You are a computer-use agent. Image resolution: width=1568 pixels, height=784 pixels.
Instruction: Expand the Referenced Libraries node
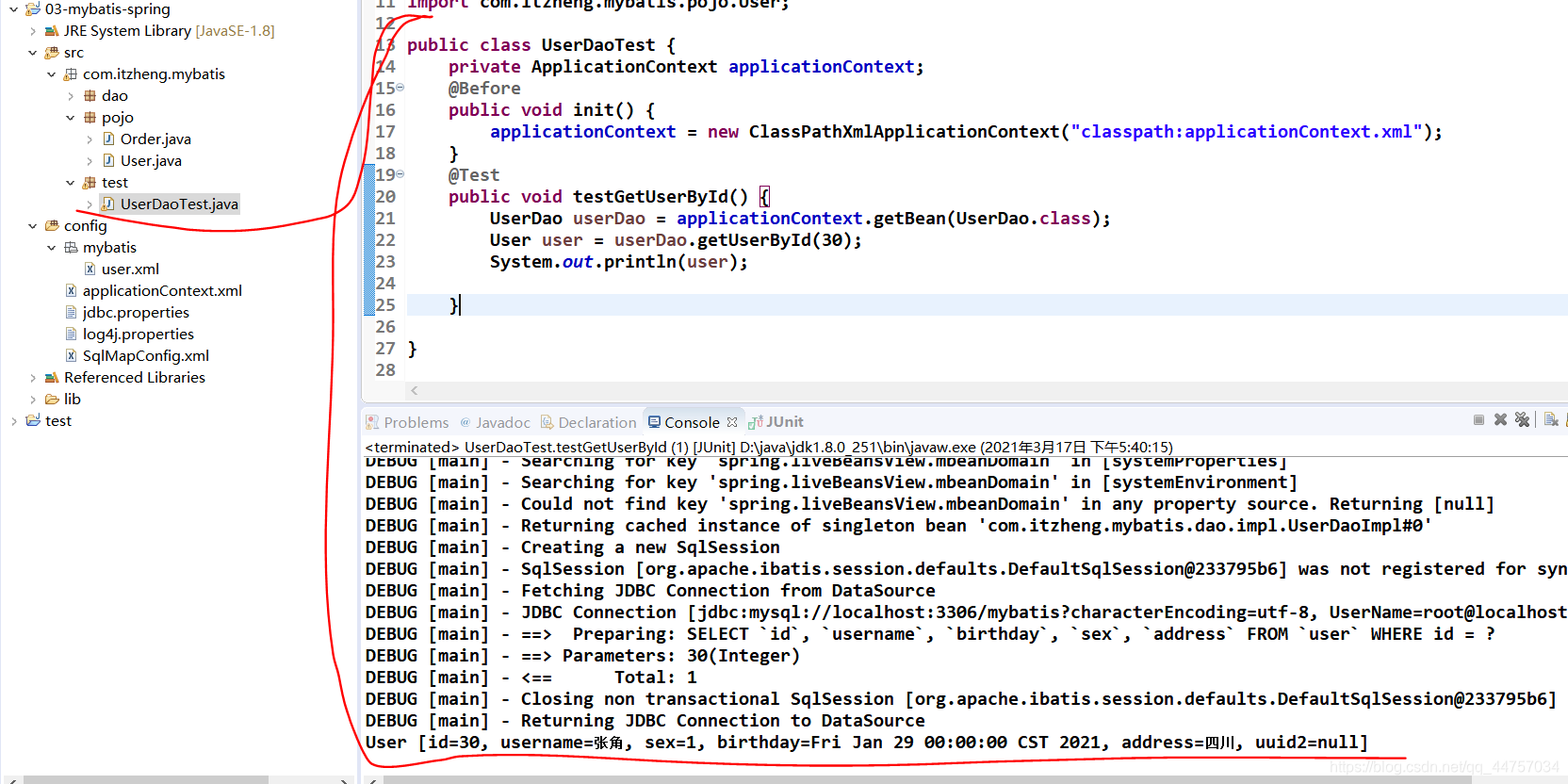click(x=33, y=377)
